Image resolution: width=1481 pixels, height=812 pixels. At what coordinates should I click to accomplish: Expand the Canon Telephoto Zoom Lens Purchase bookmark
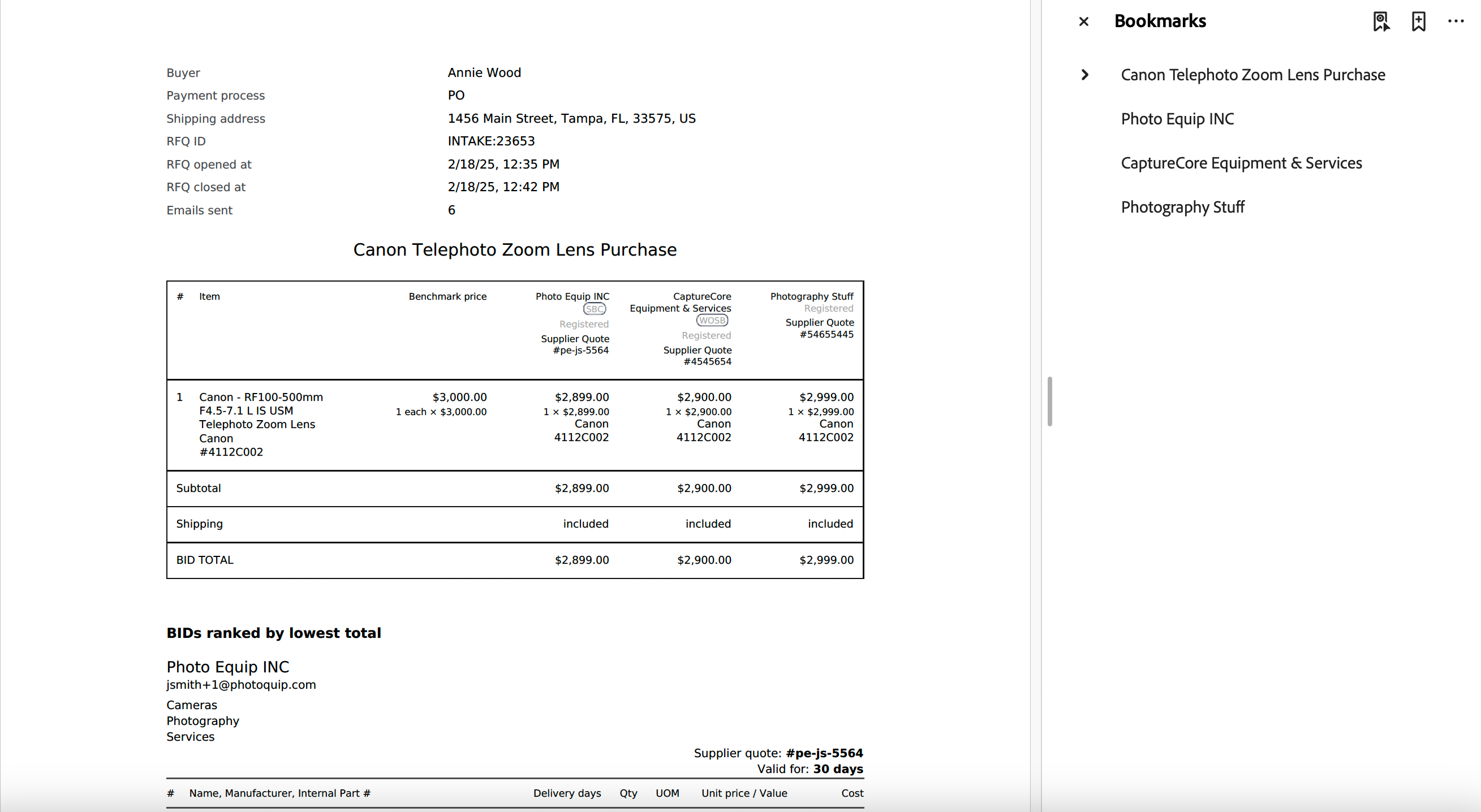(x=1084, y=75)
